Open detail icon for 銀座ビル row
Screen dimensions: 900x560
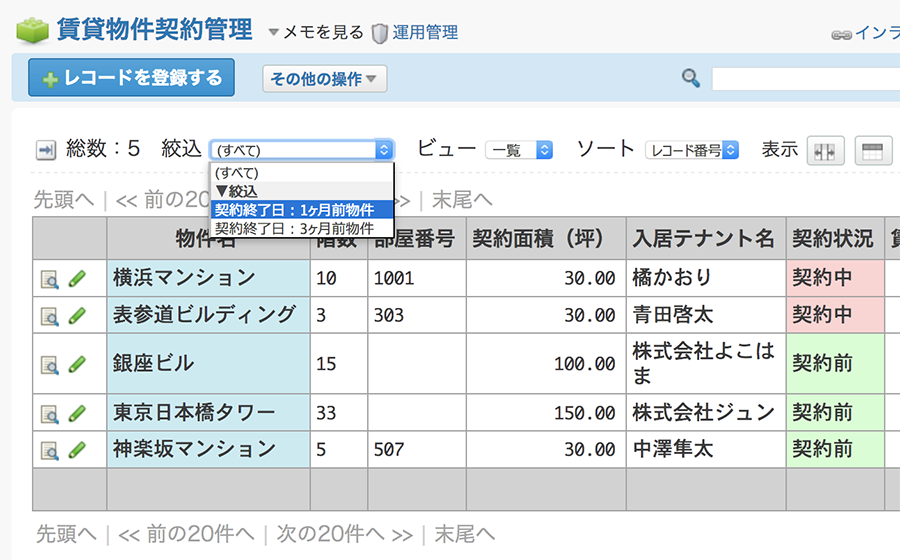click(x=49, y=364)
